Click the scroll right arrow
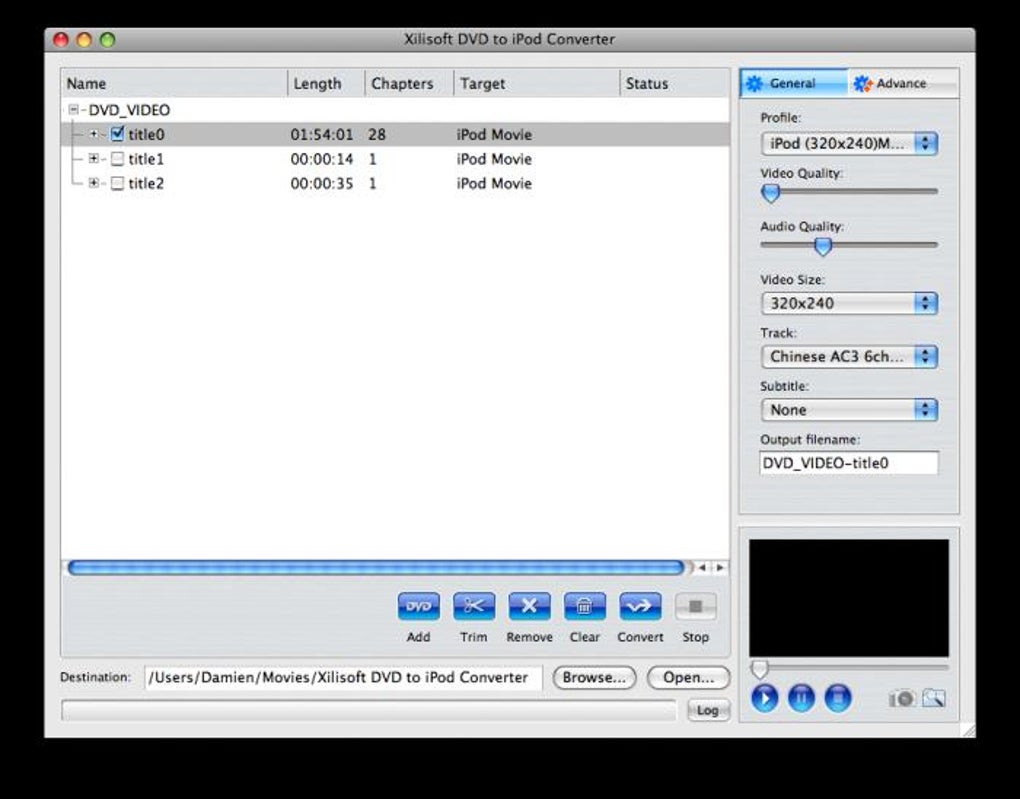The height and width of the screenshot is (799, 1020). tap(720, 567)
